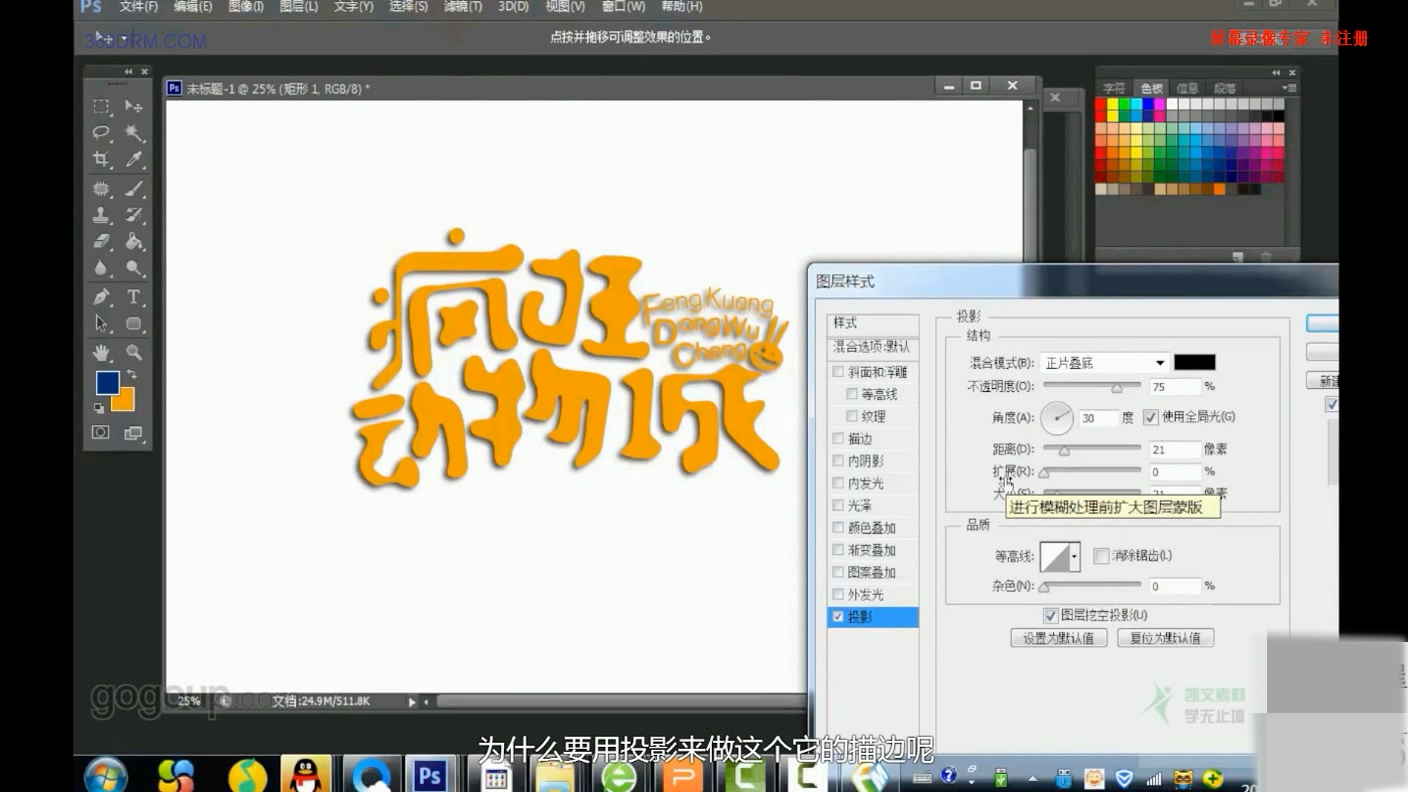Image resolution: width=1408 pixels, height=792 pixels.
Task: Uncheck the 使用全局光 option
Action: [1150, 418]
